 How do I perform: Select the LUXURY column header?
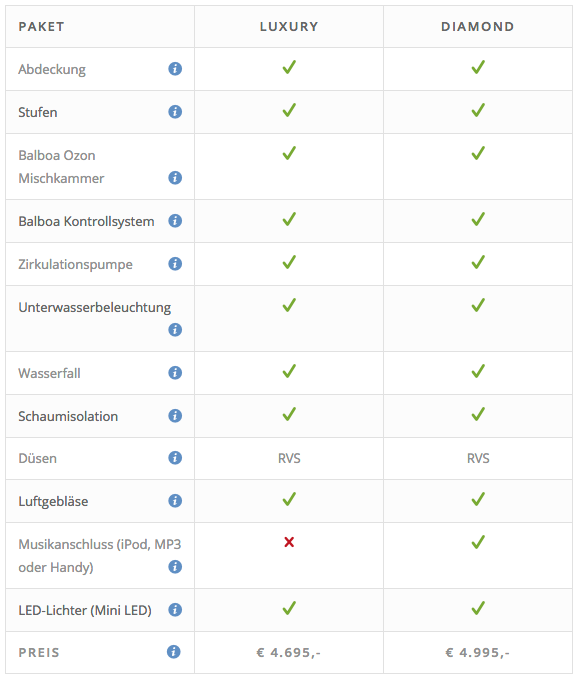pos(289,27)
